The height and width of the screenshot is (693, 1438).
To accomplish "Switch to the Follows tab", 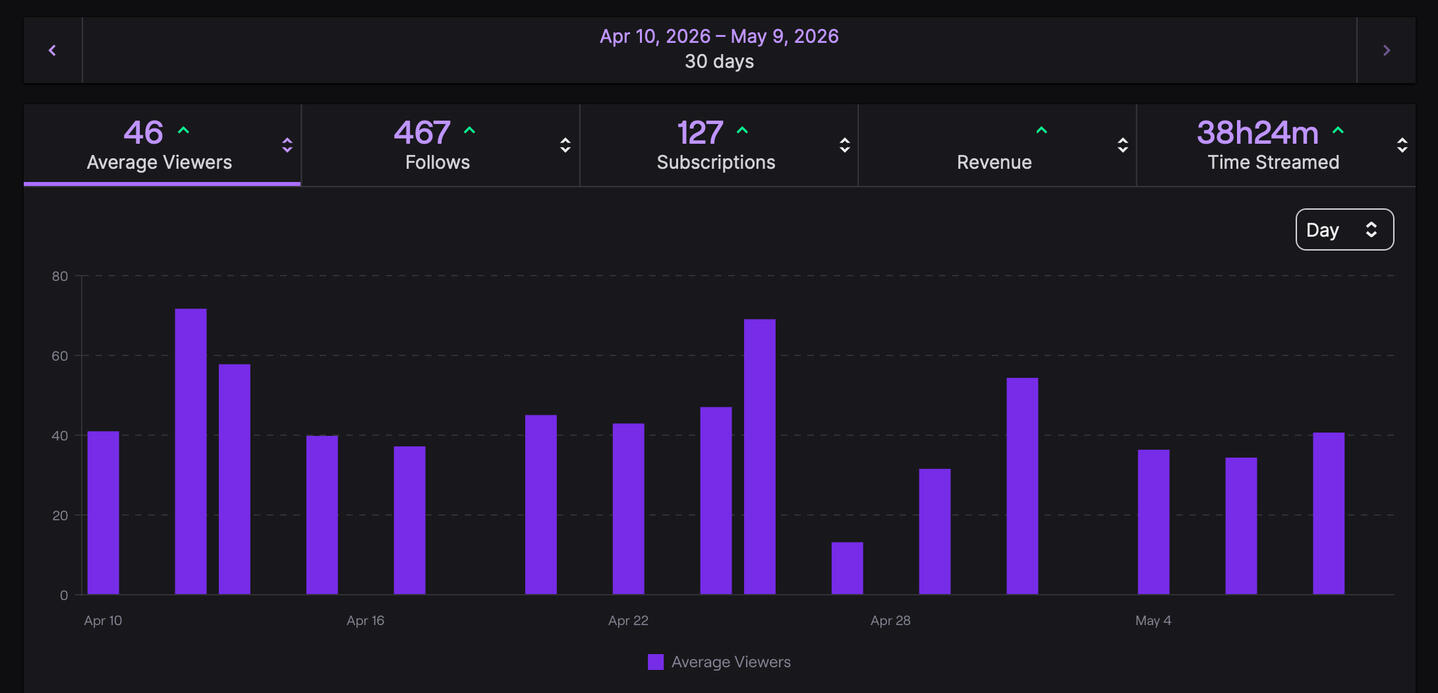I will coord(440,145).
